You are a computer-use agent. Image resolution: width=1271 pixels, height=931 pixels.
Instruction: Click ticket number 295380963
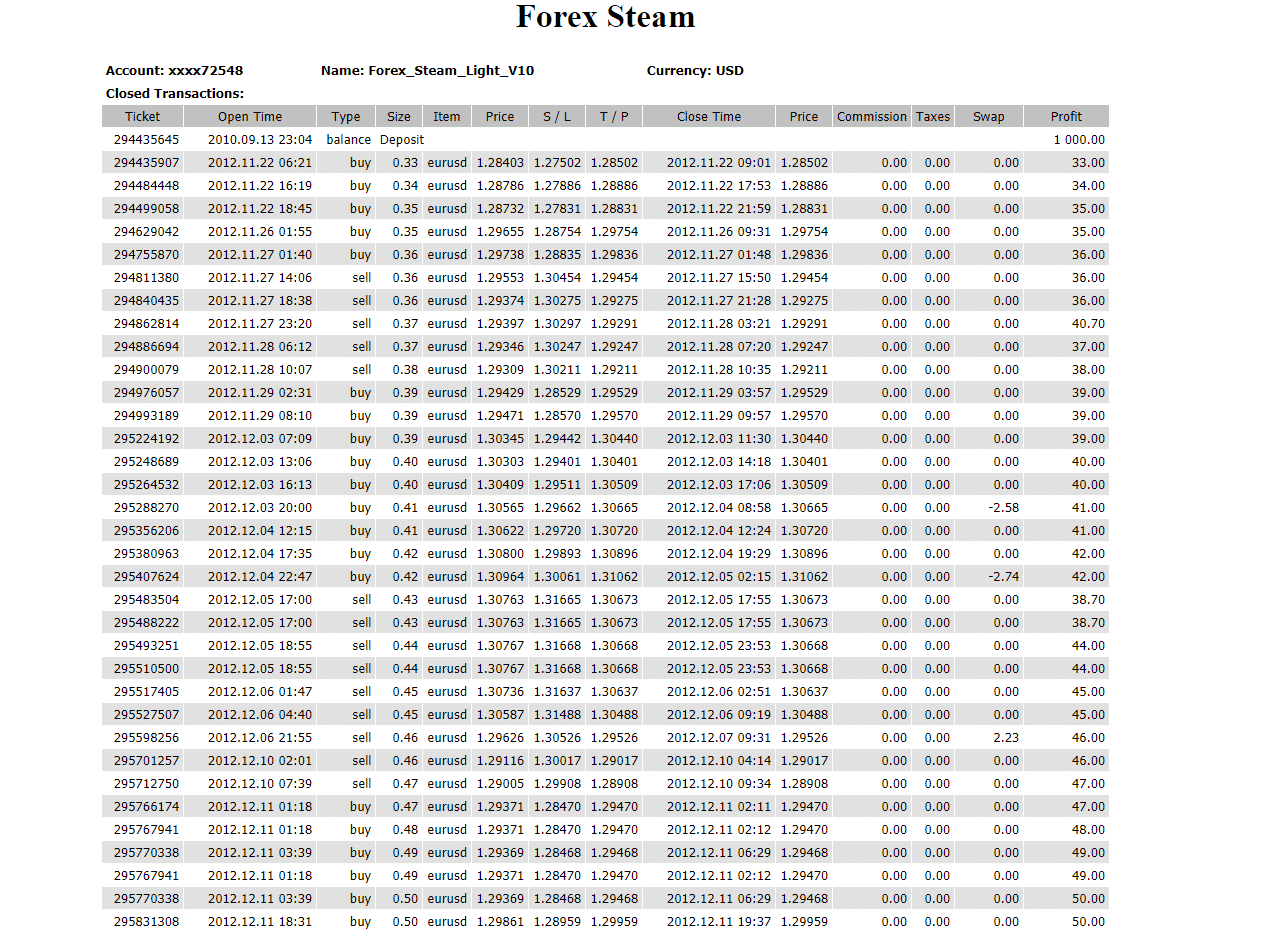click(x=146, y=554)
